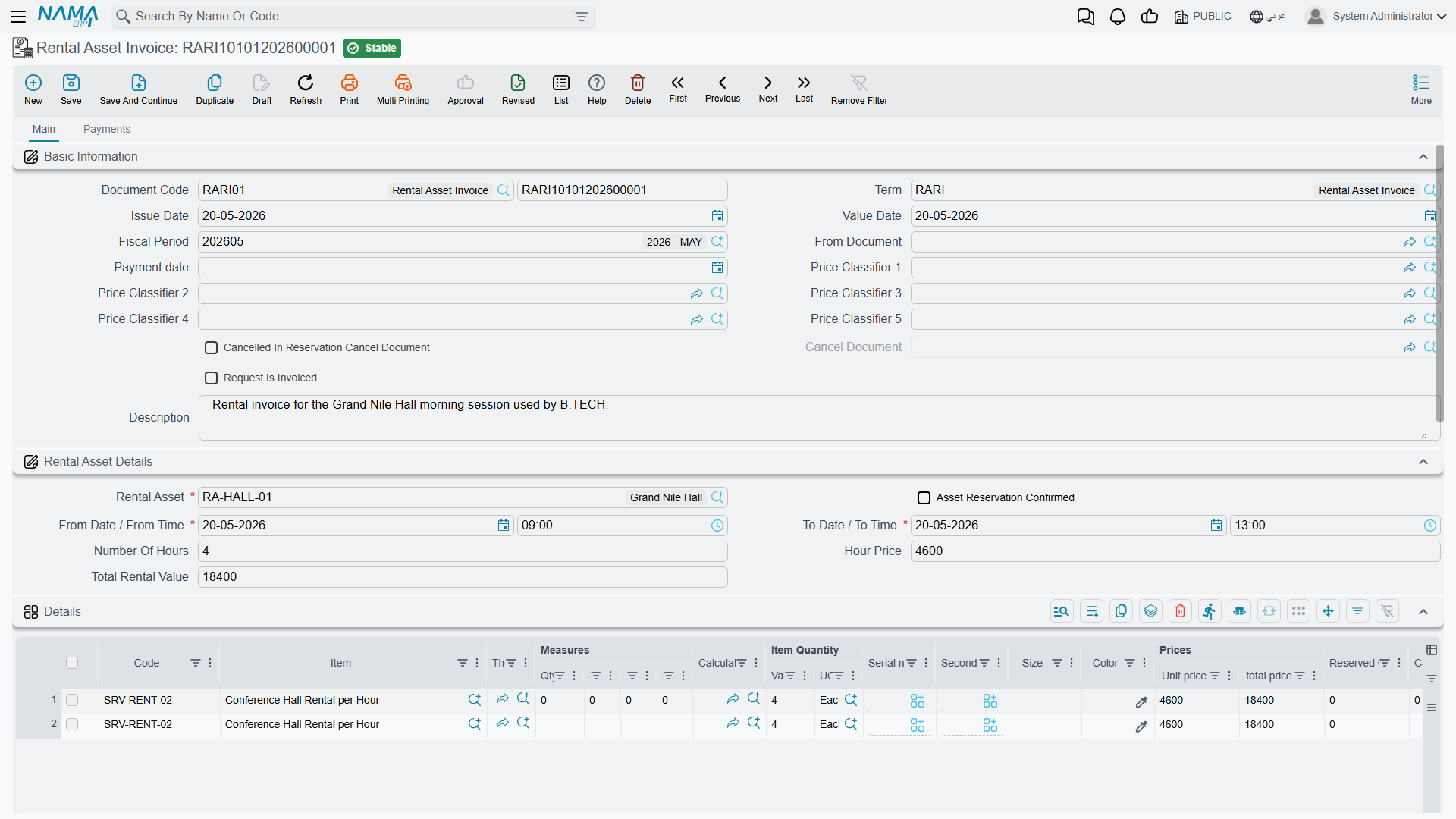Image resolution: width=1456 pixels, height=819 pixels.
Task: Click the PUBLIC company selector
Action: tap(1203, 17)
